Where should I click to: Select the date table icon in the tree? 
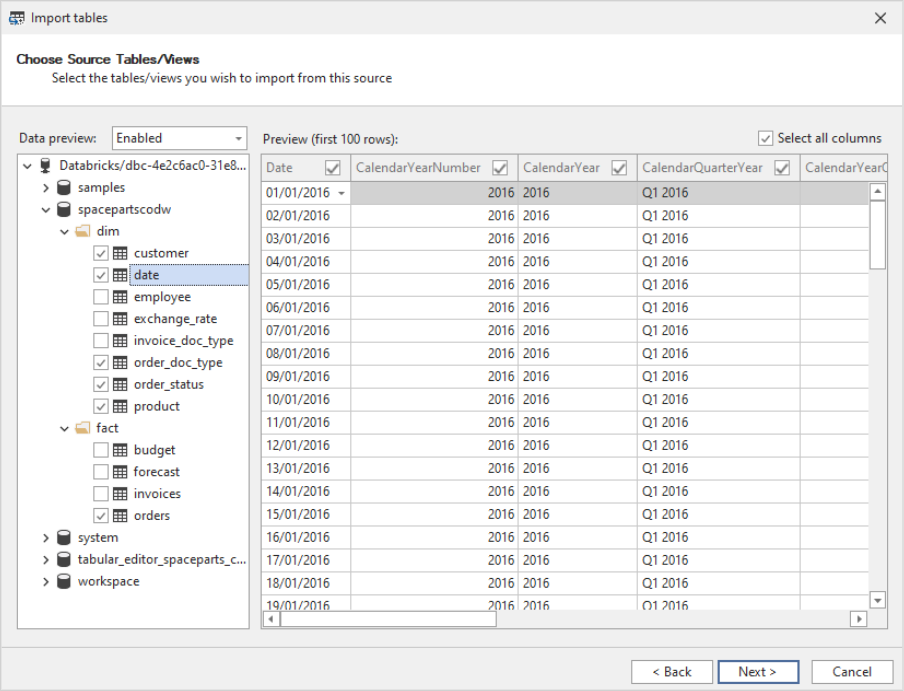pyautogui.click(x=122, y=275)
